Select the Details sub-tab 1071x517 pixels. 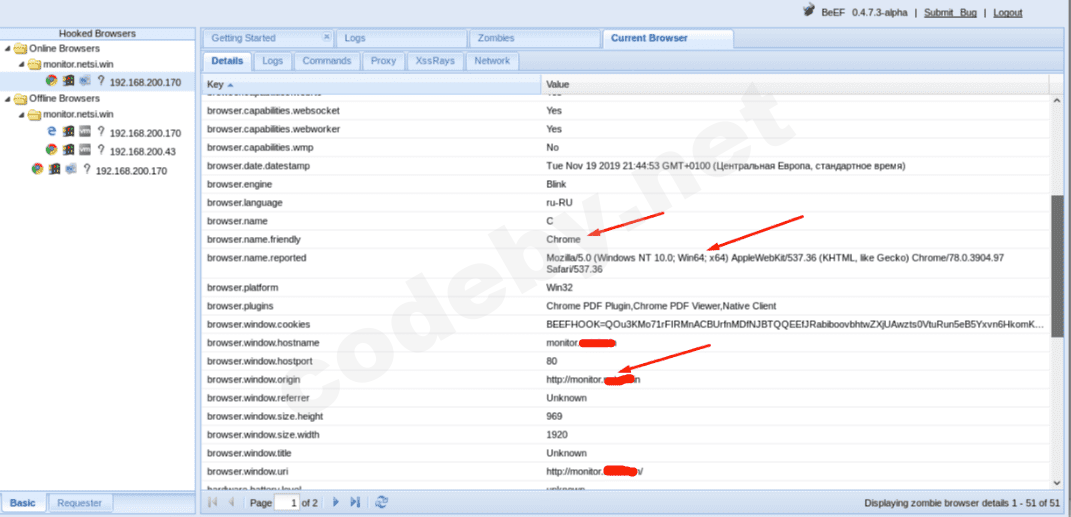(x=227, y=61)
